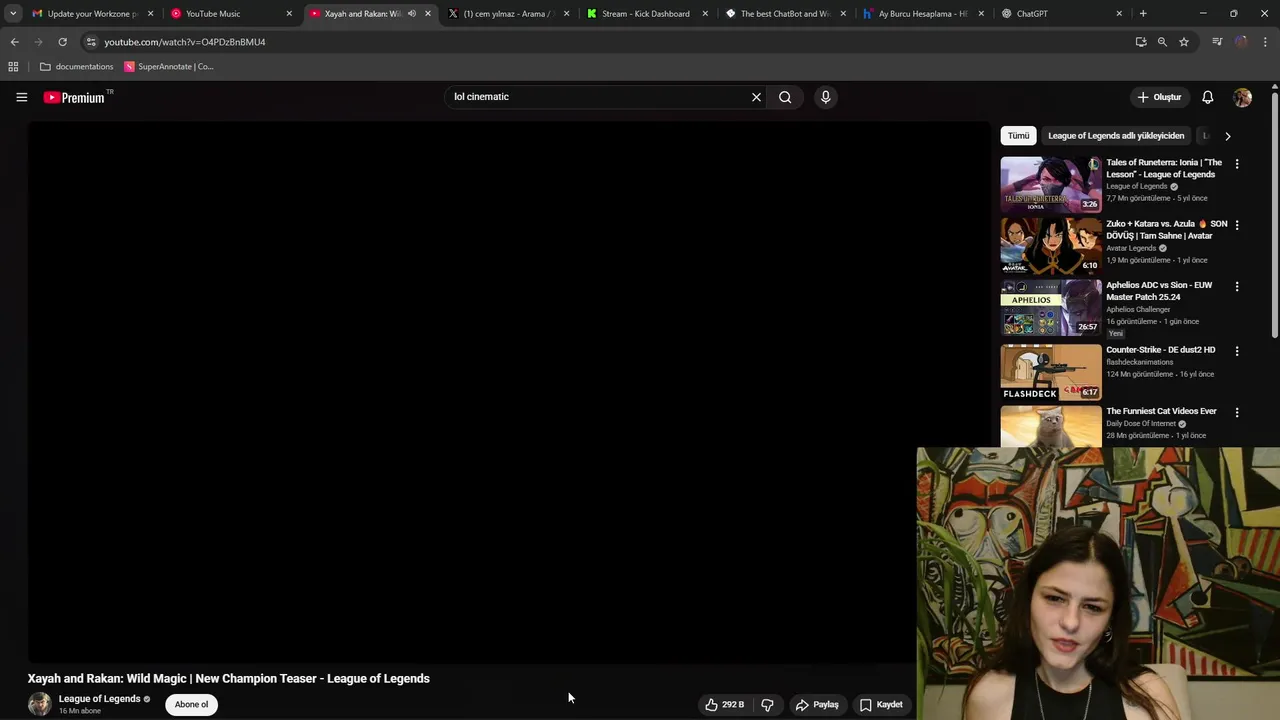
Task: Open League of Legends channel avatar
Action: click(39, 704)
